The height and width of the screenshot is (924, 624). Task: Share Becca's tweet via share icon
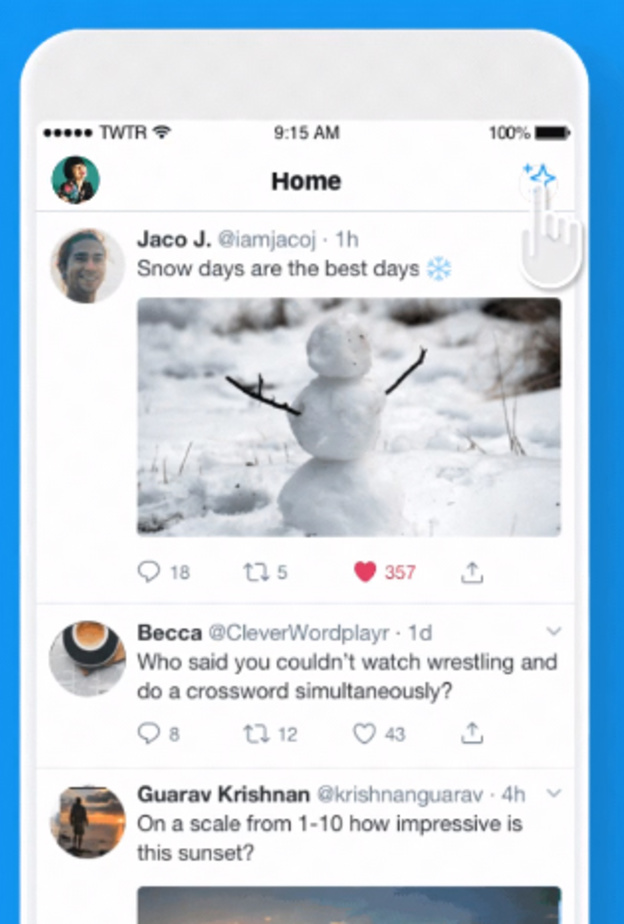click(x=472, y=734)
